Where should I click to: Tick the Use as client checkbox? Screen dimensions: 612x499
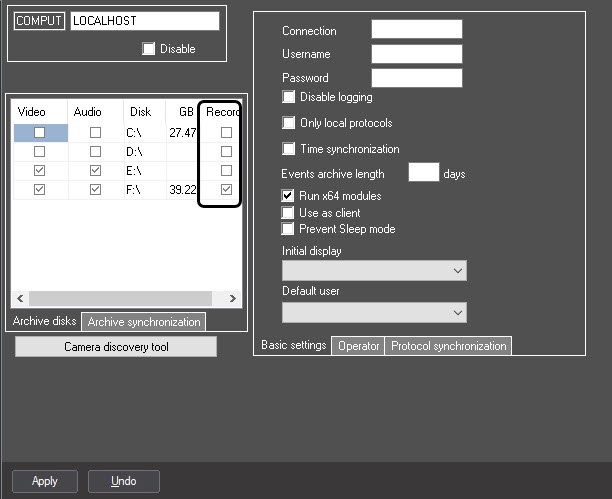[289, 213]
